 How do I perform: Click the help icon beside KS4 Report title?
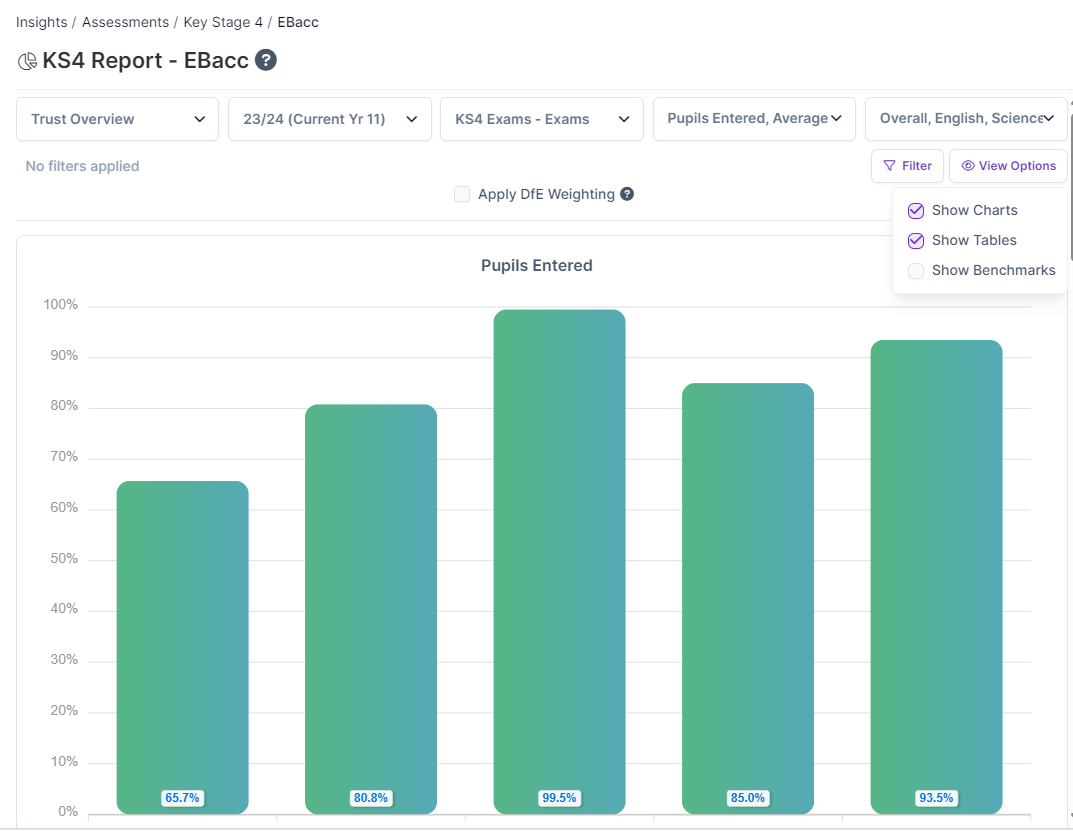(x=265, y=60)
